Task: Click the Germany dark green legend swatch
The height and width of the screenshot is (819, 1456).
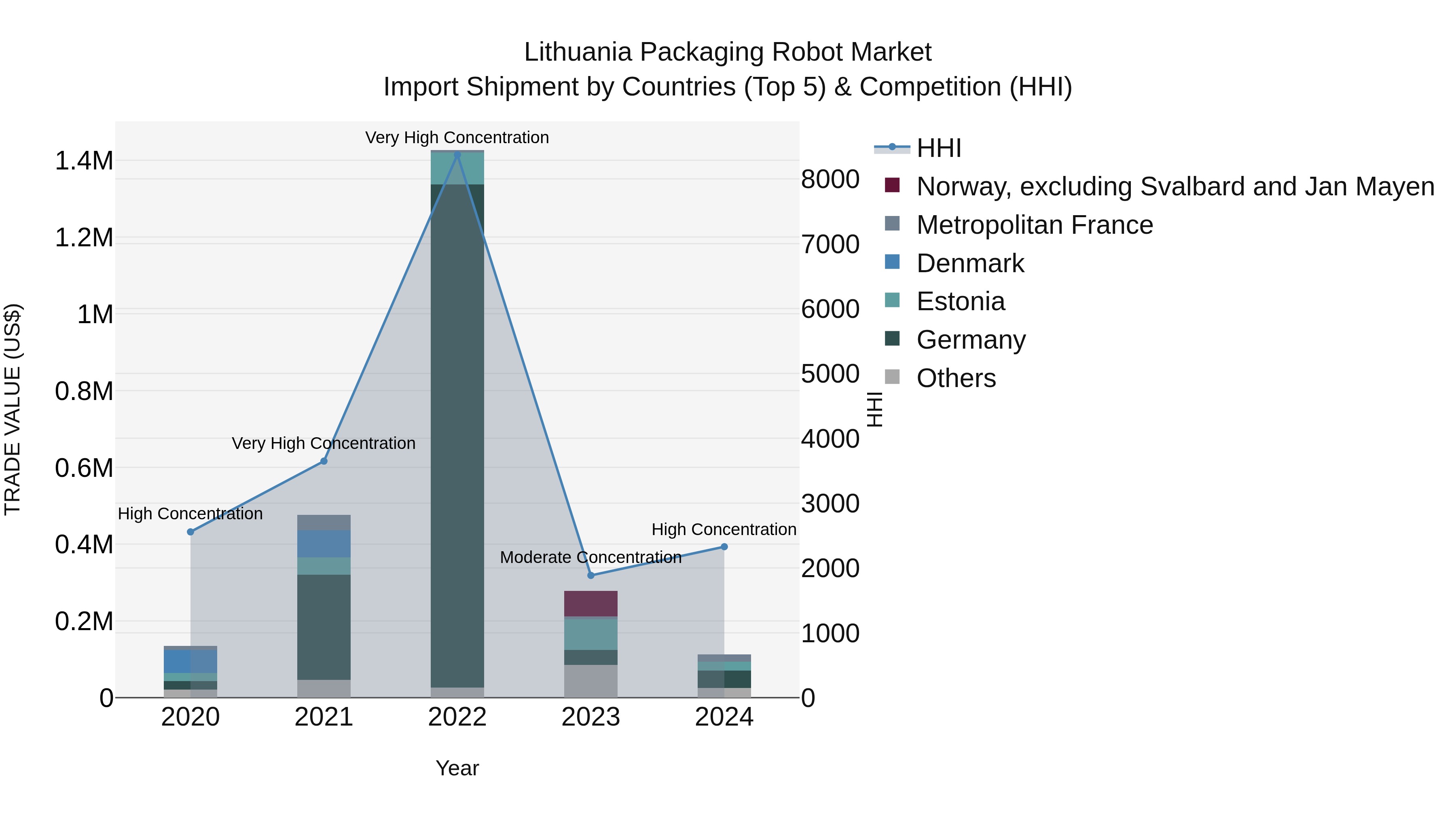Action: point(892,339)
